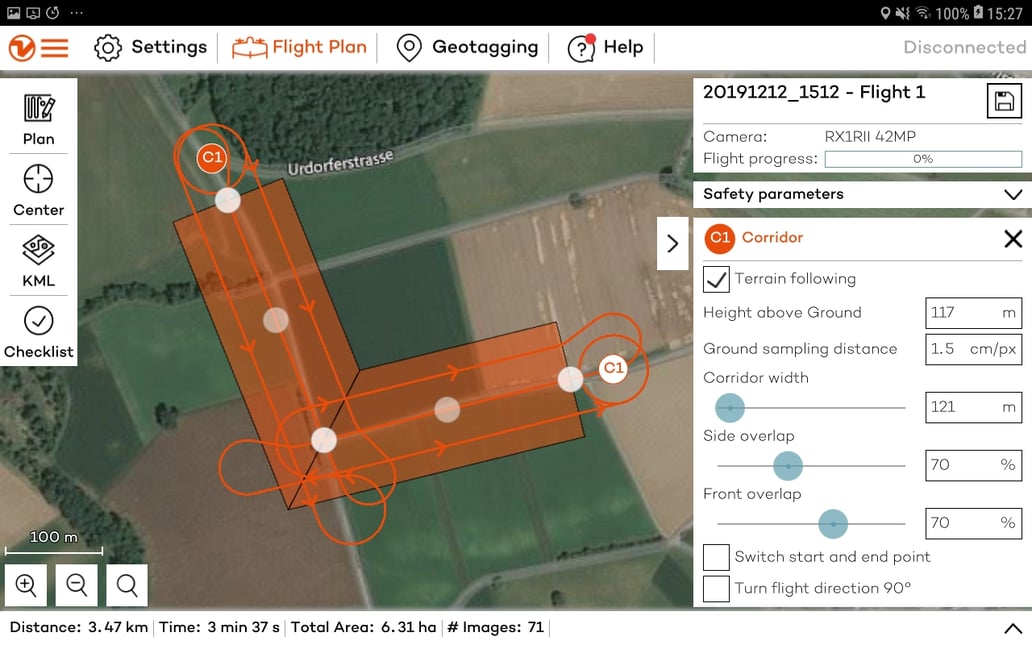Switch to the Geotagging tab
This screenshot has width=1032, height=645.
467,48
